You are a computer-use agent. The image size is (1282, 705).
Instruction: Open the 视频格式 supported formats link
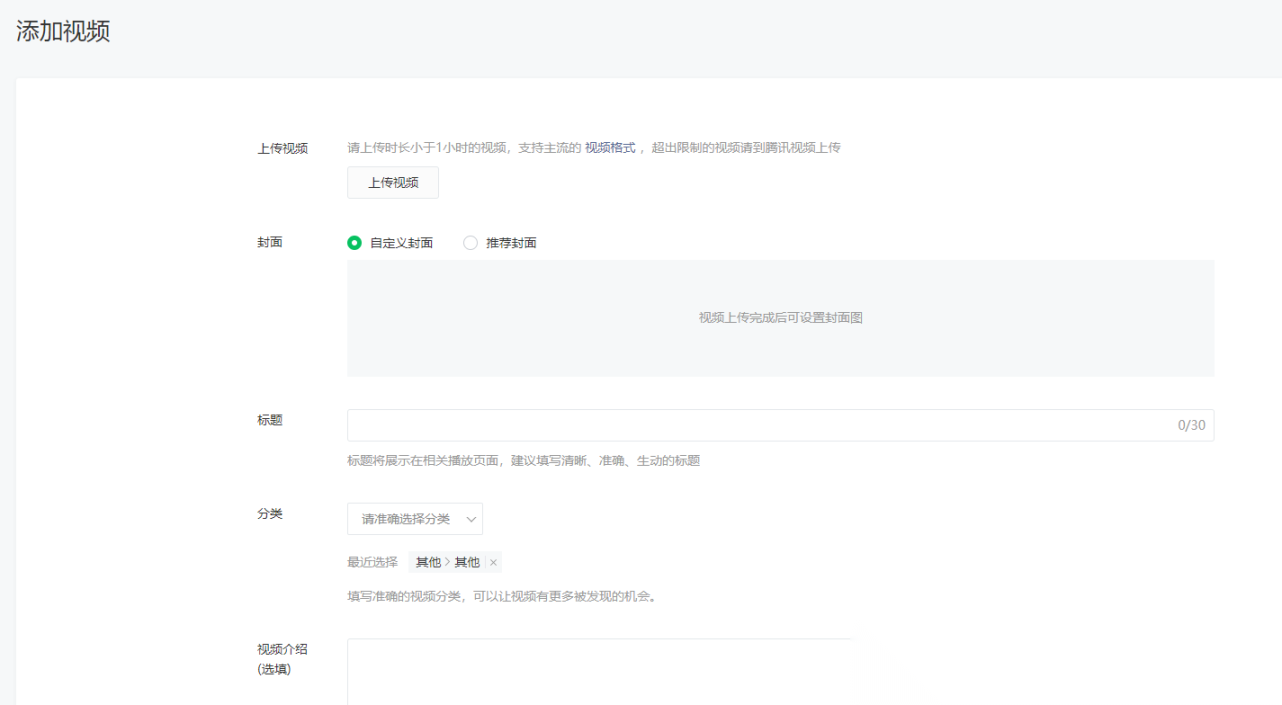(x=609, y=148)
